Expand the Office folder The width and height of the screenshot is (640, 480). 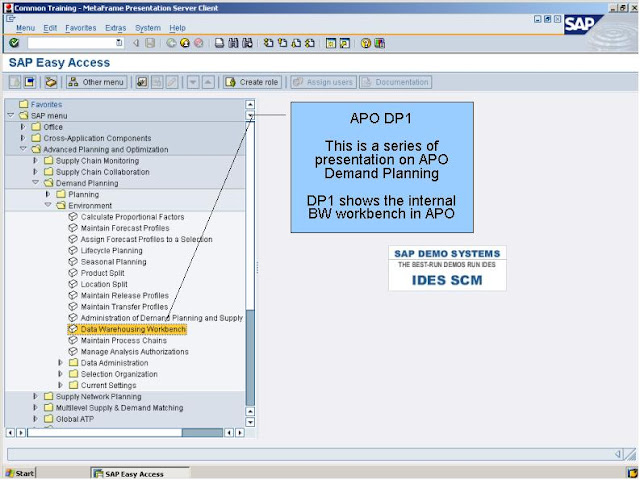[x=23, y=127]
